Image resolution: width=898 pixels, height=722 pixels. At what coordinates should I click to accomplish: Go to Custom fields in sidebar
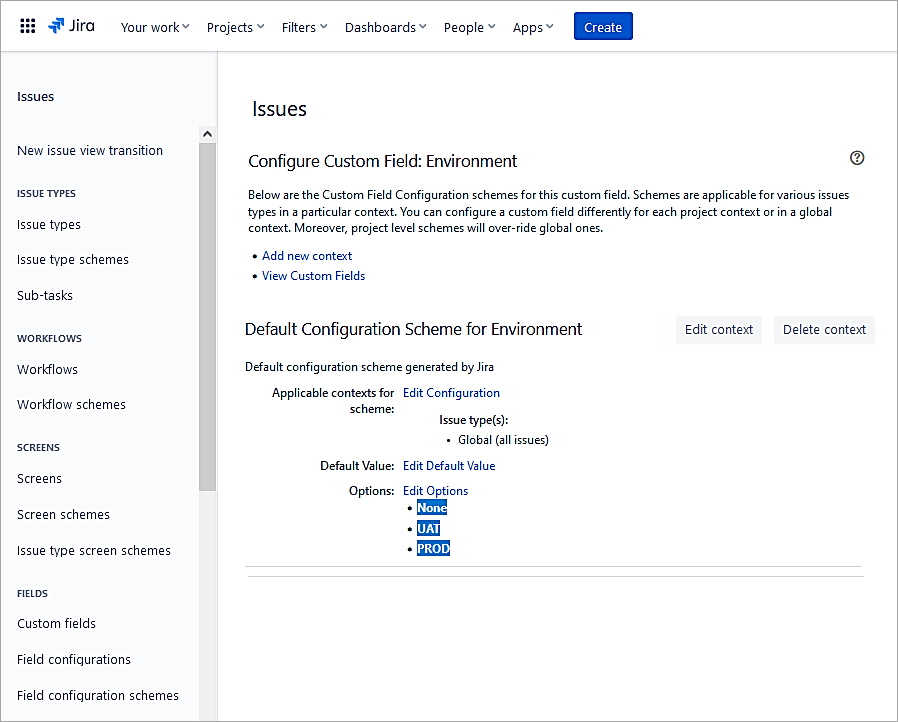click(57, 624)
